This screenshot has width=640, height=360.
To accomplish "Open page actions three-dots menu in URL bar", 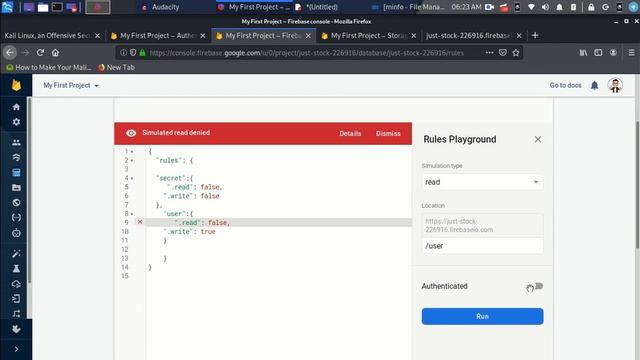I will point(489,52).
